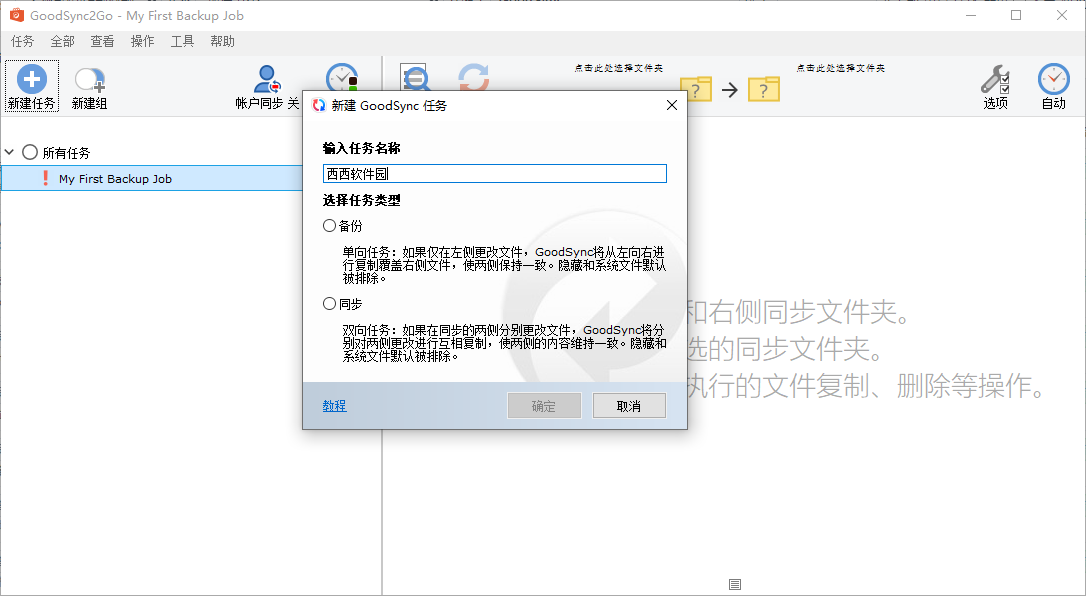Click the analyze magnifier icon in toolbar
Screen dimensions: 1086x596
coord(416,78)
